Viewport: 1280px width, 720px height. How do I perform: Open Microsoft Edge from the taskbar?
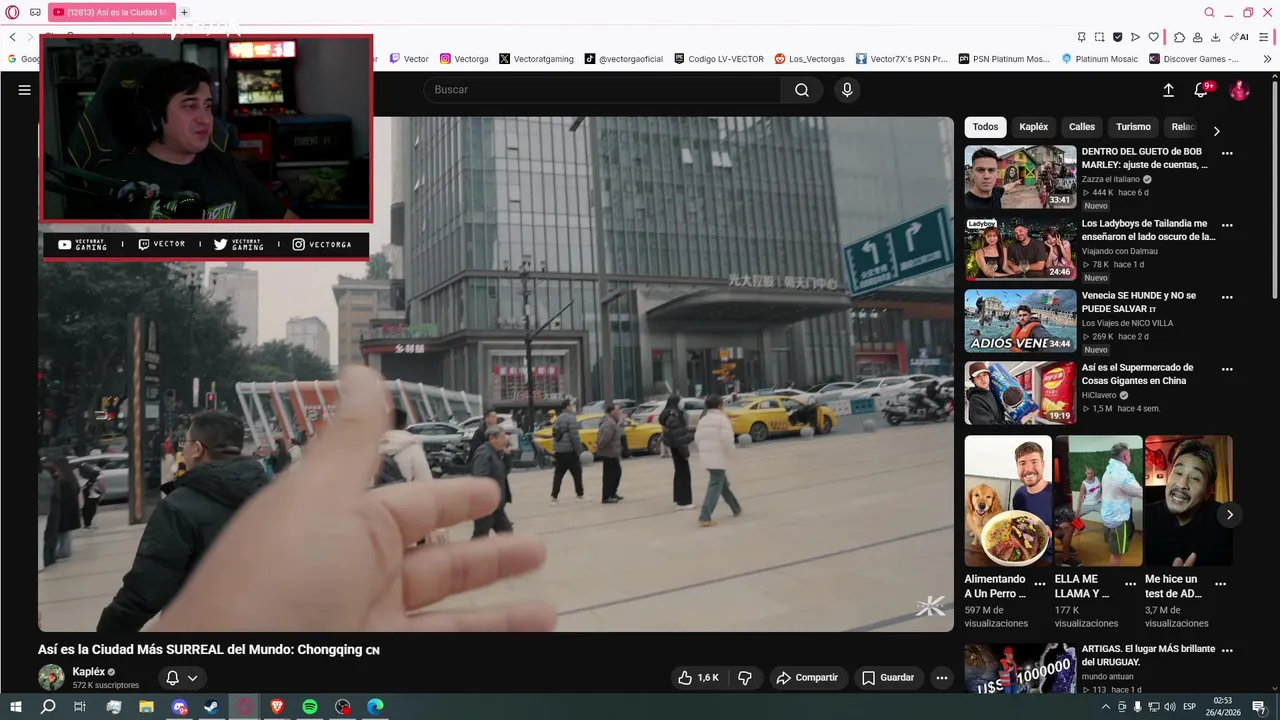click(x=375, y=707)
